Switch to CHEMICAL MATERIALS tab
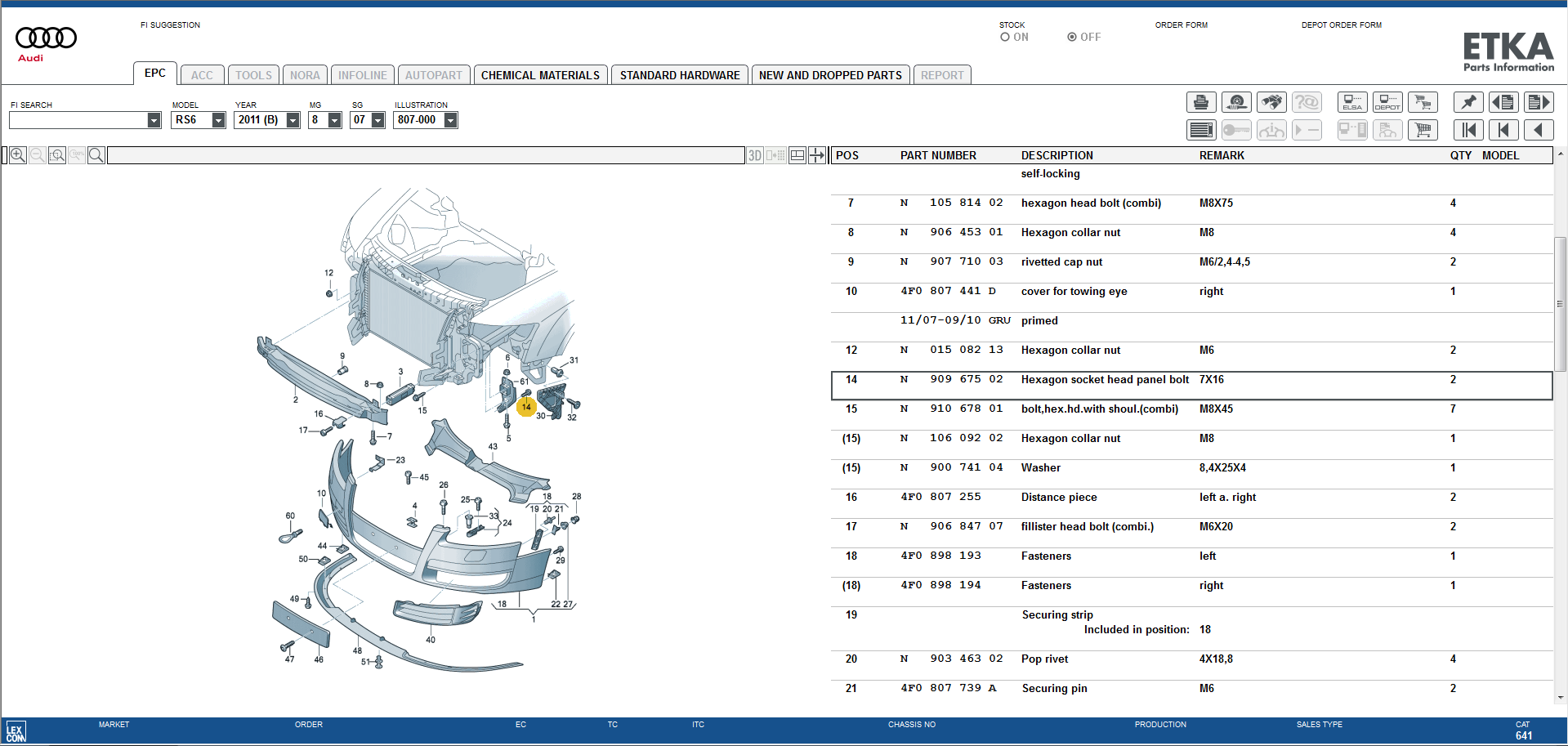Image resolution: width=1568 pixels, height=746 pixels. pyautogui.click(x=540, y=75)
